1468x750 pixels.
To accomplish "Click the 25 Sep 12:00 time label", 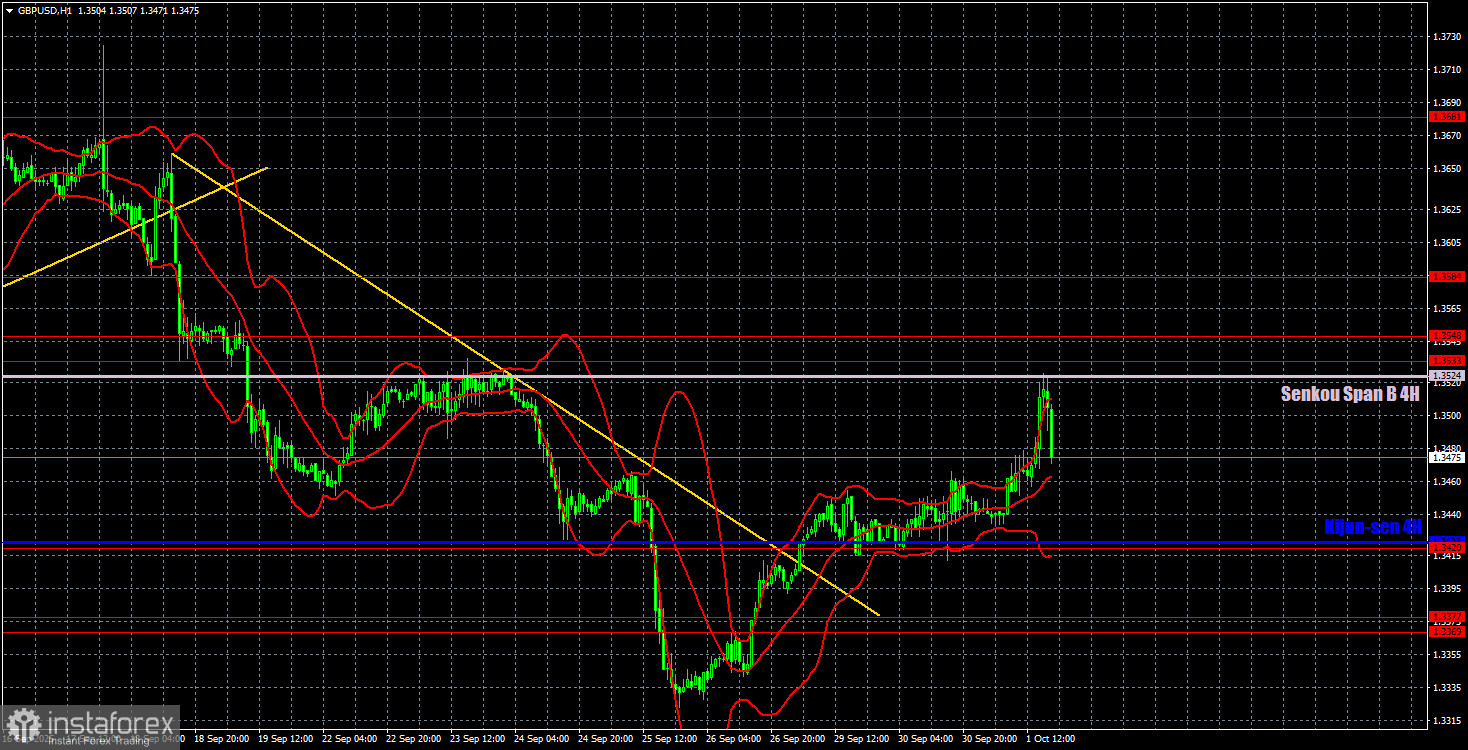I will (668, 739).
